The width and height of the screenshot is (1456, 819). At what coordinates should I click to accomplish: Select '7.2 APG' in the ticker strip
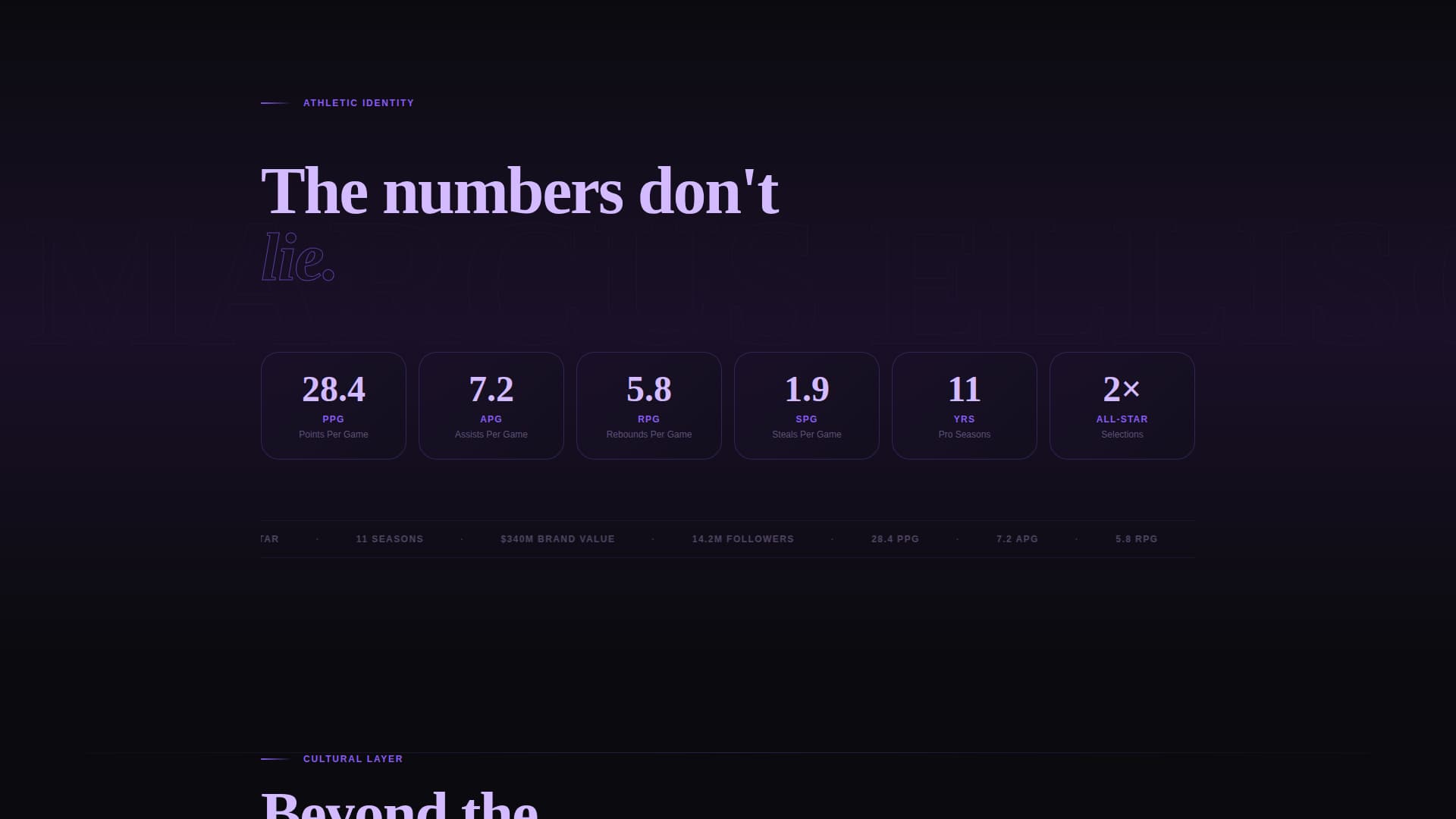click(1015, 539)
